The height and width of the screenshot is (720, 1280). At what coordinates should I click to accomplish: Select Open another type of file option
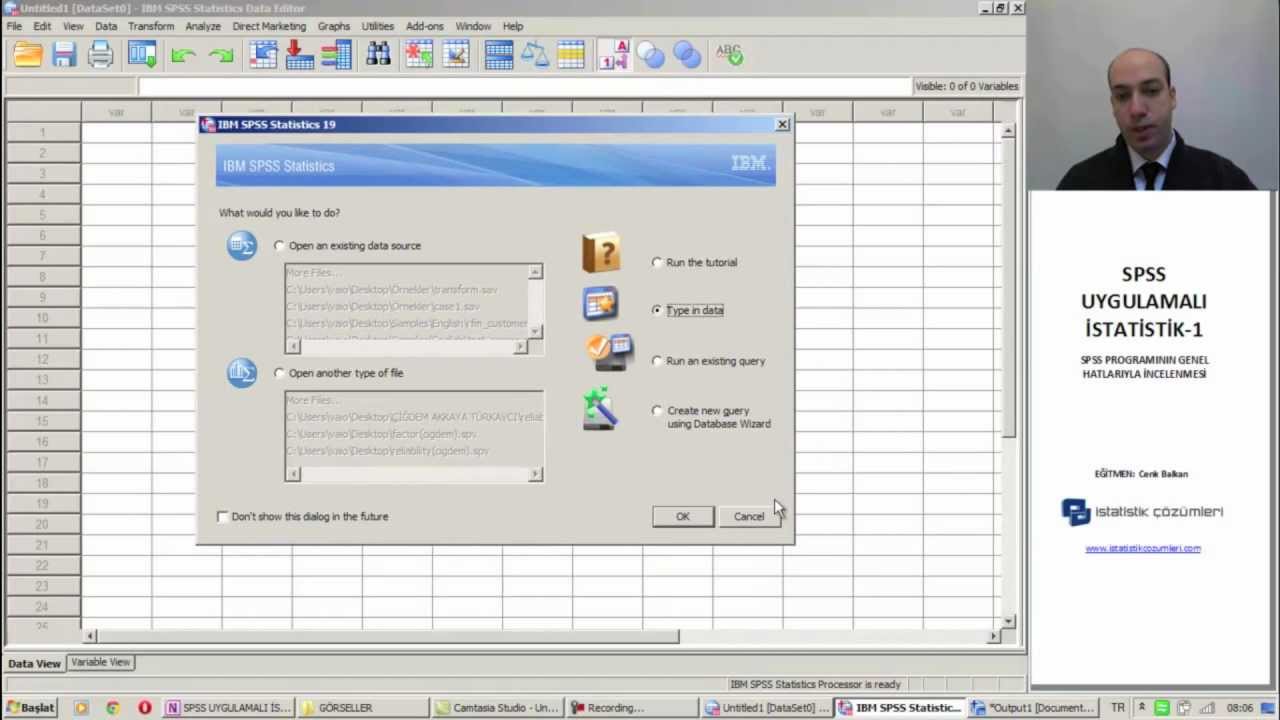tap(280, 373)
